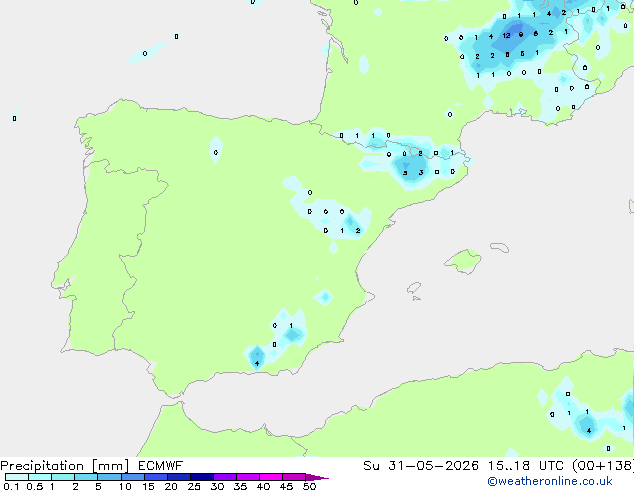Viewport: 634px width, 490px height.
Task: Click the legend label '20'
Action: coord(171,486)
